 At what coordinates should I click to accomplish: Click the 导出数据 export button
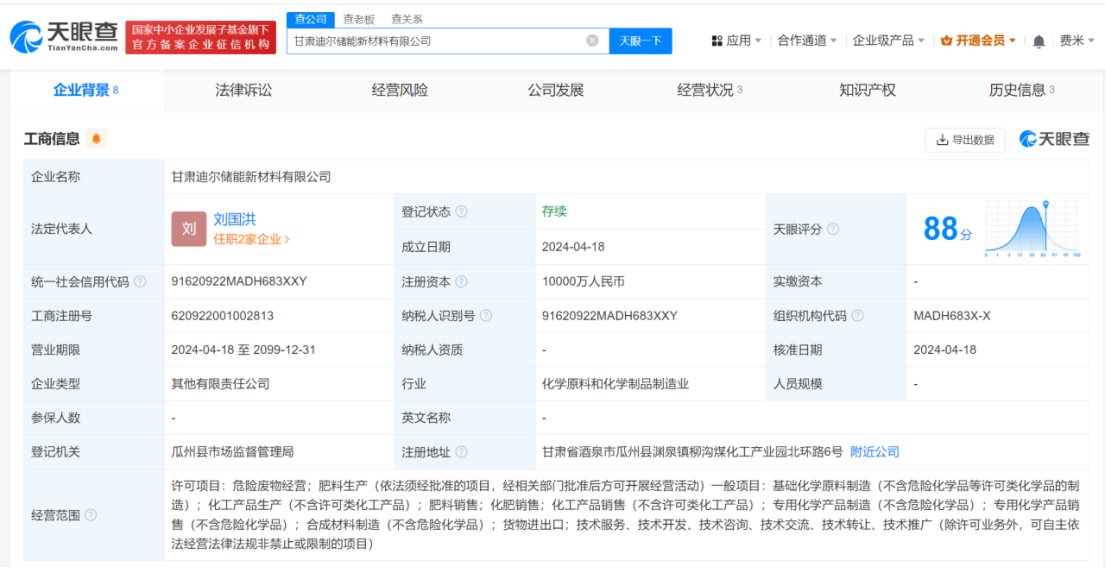pos(965,140)
